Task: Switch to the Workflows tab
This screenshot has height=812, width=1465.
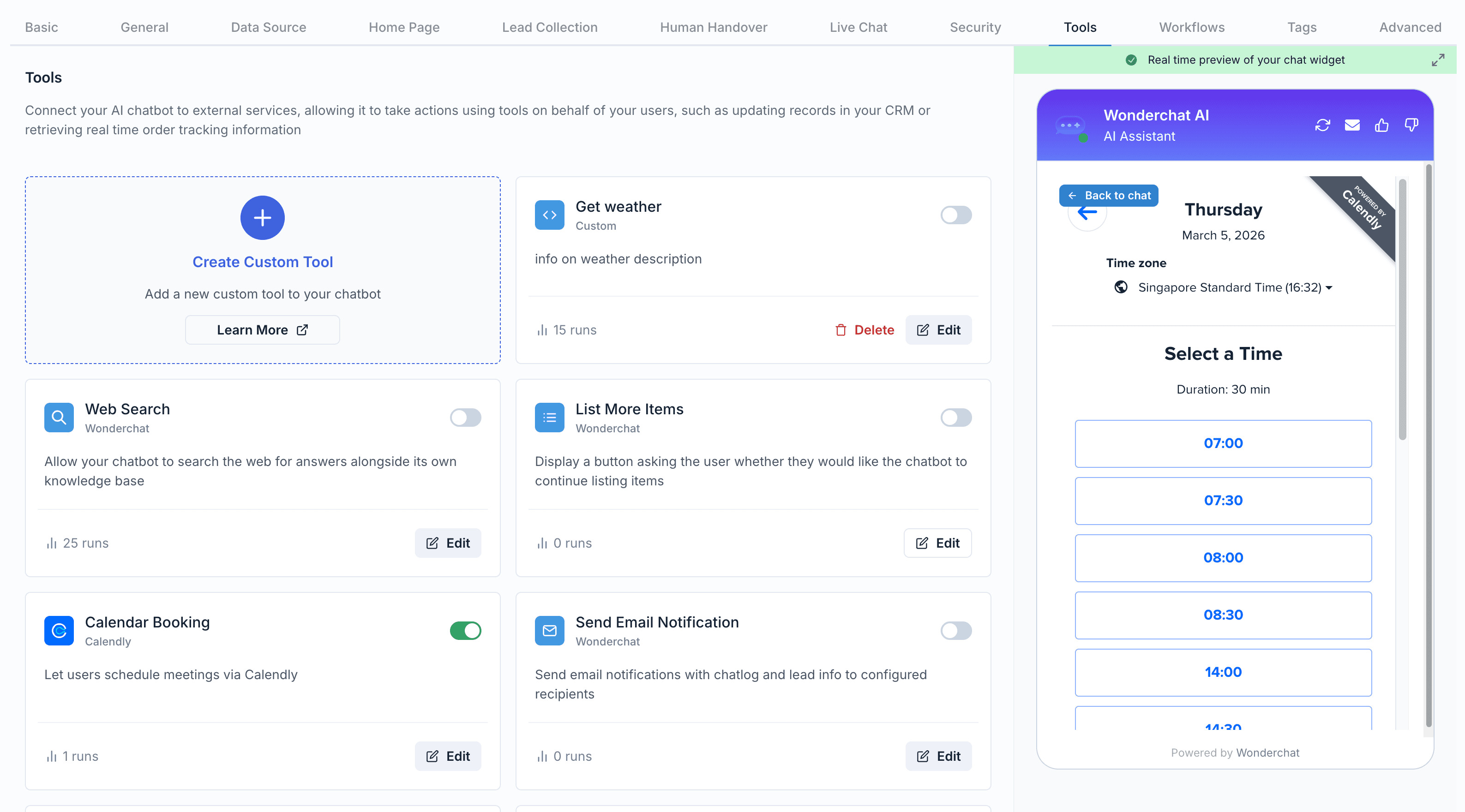Action: pyautogui.click(x=1191, y=27)
